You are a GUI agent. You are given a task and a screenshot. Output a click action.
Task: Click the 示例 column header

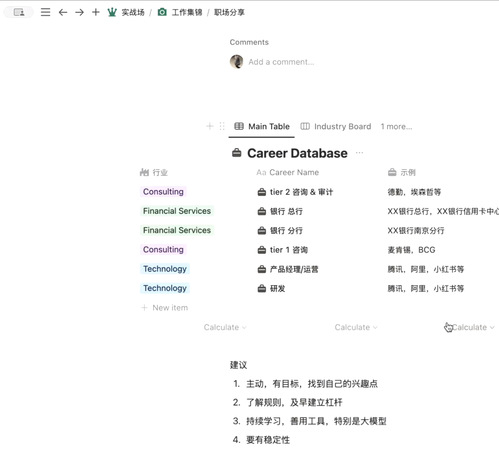(x=402, y=172)
